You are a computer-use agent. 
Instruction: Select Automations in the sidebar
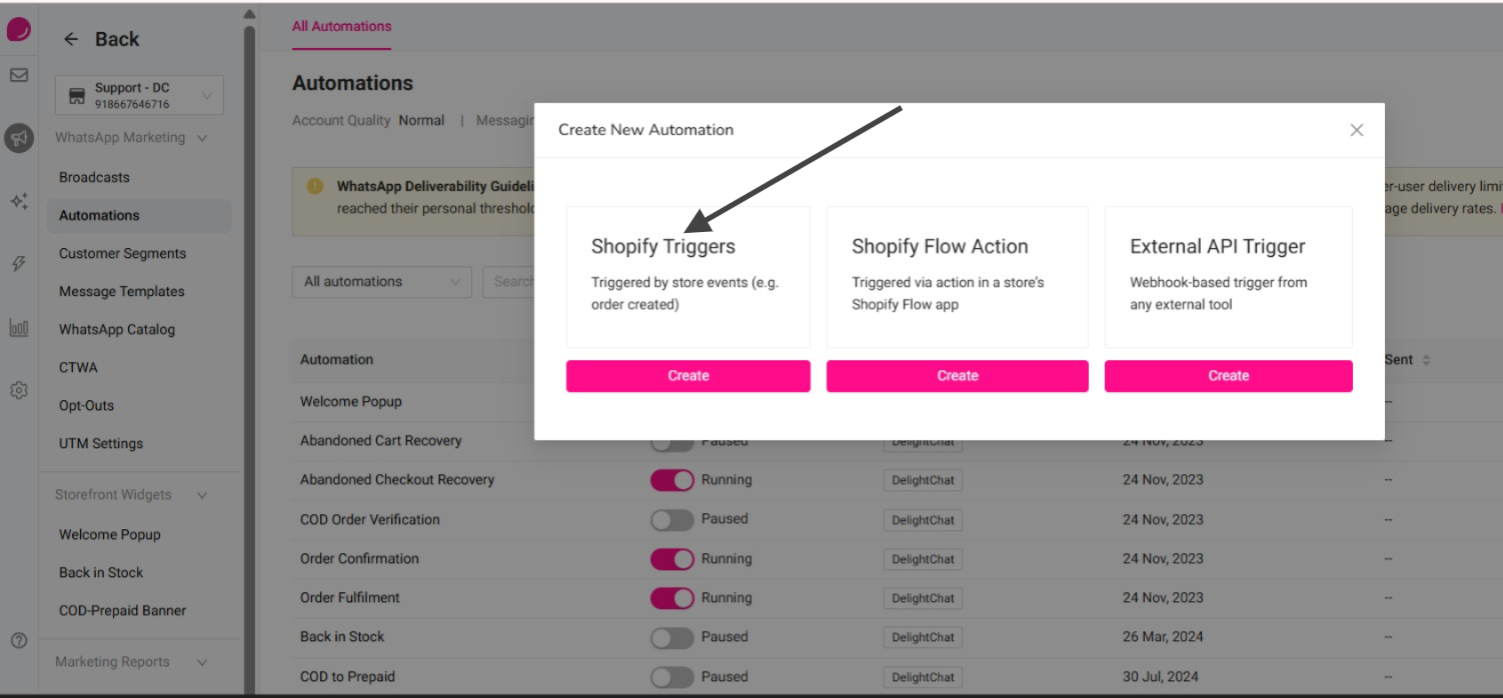[x=139, y=215]
